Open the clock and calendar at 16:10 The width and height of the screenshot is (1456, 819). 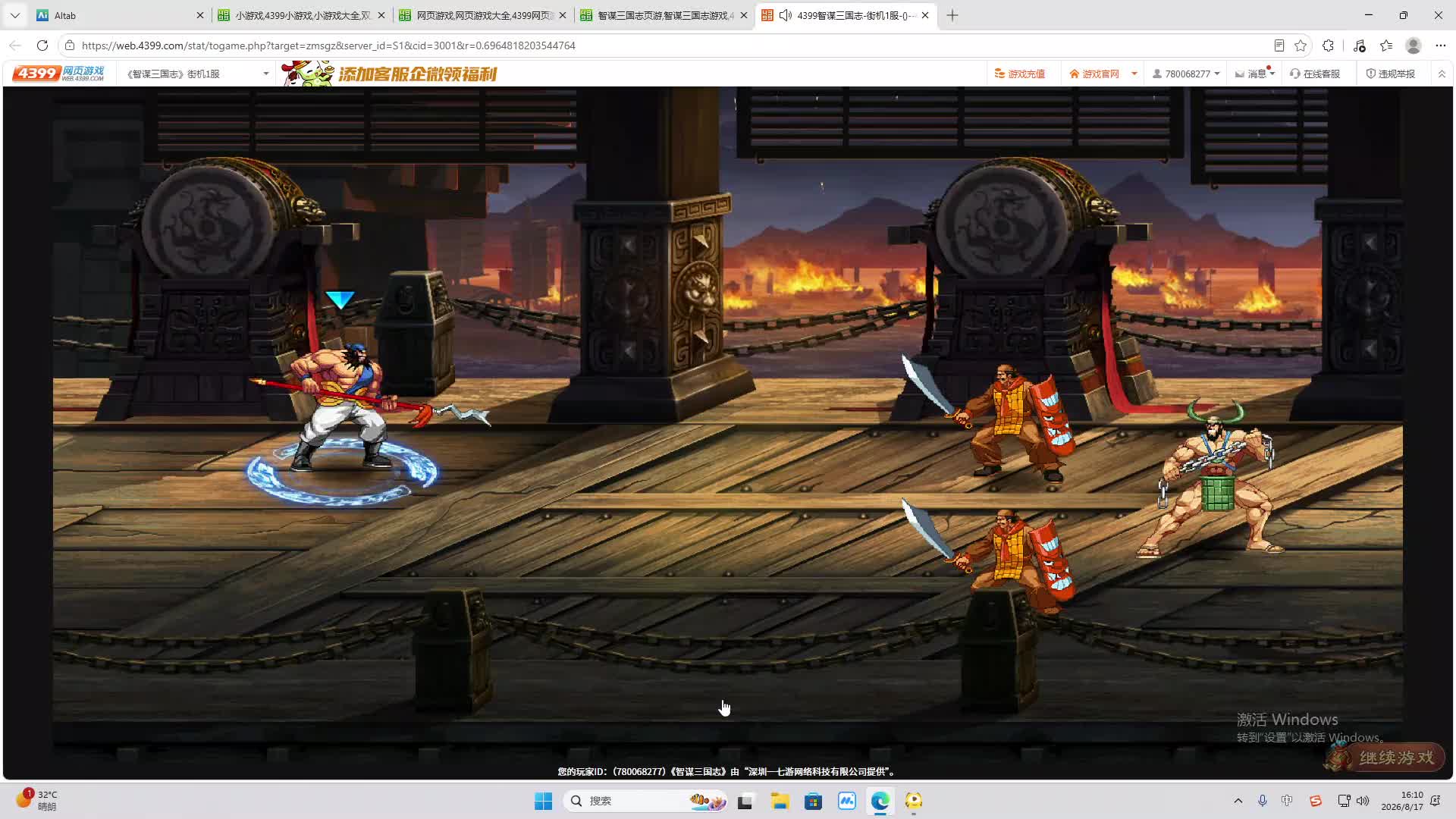point(1401,801)
